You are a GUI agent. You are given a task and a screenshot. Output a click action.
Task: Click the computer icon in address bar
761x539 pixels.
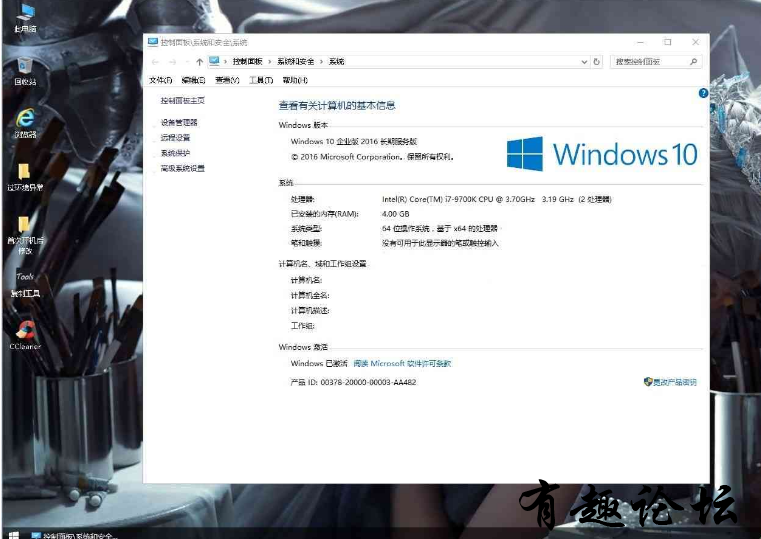pos(214,61)
